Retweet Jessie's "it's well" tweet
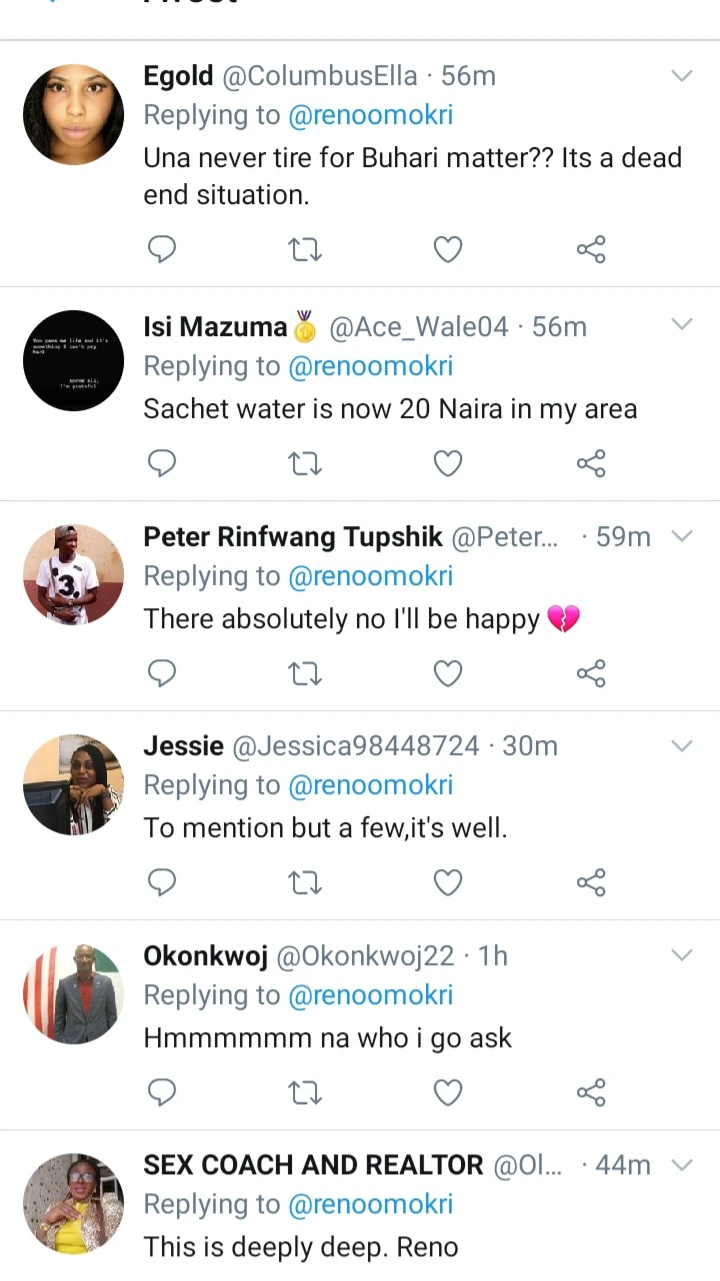 pyautogui.click(x=305, y=882)
